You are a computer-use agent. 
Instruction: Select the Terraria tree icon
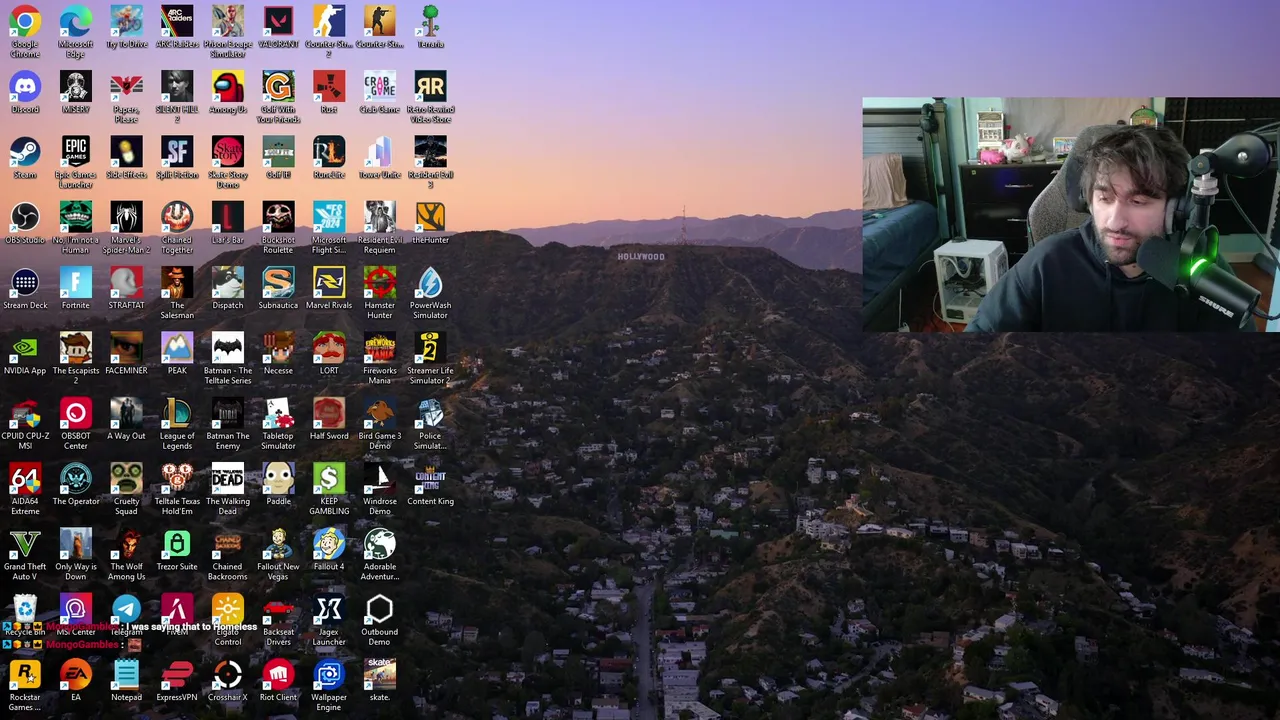point(430,21)
